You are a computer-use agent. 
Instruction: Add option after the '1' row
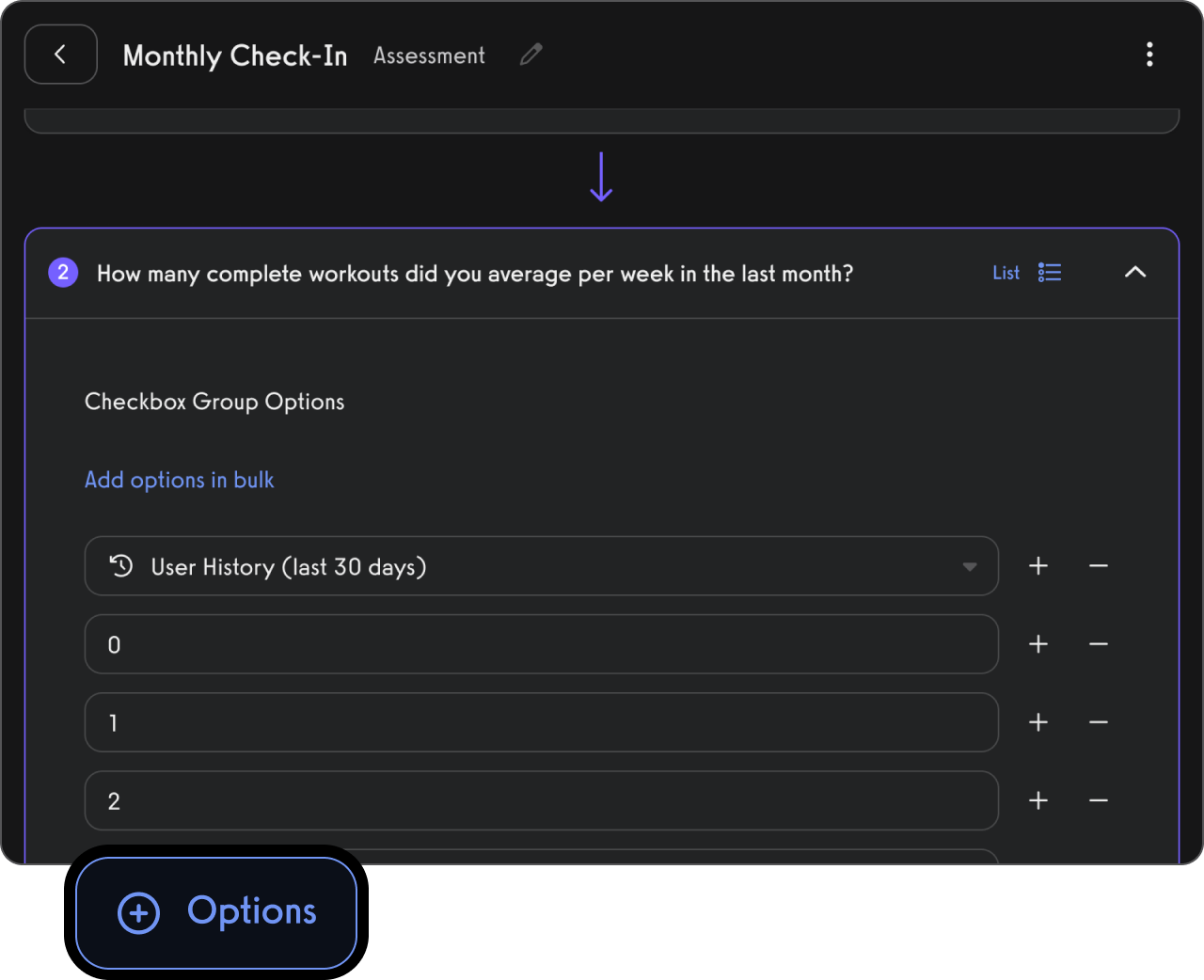(x=1038, y=722)
